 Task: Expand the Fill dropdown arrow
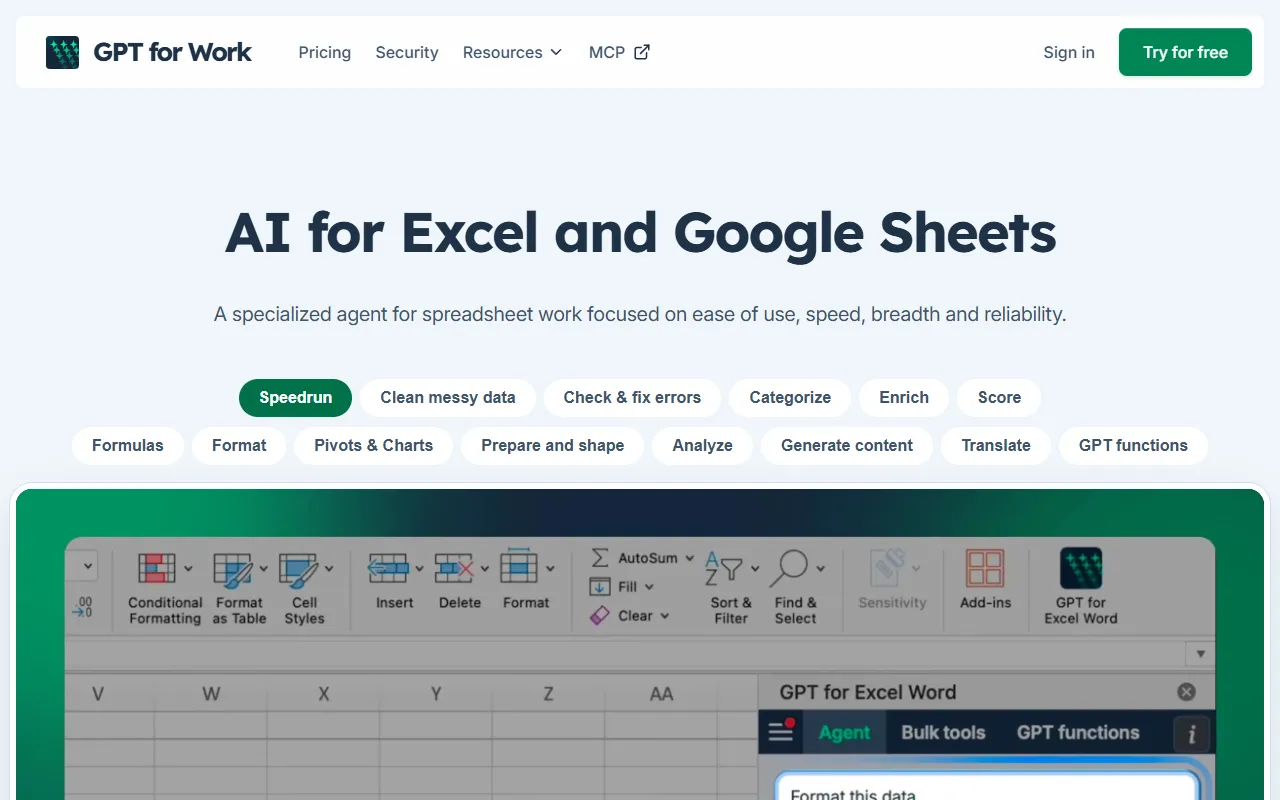coord(649,587)
